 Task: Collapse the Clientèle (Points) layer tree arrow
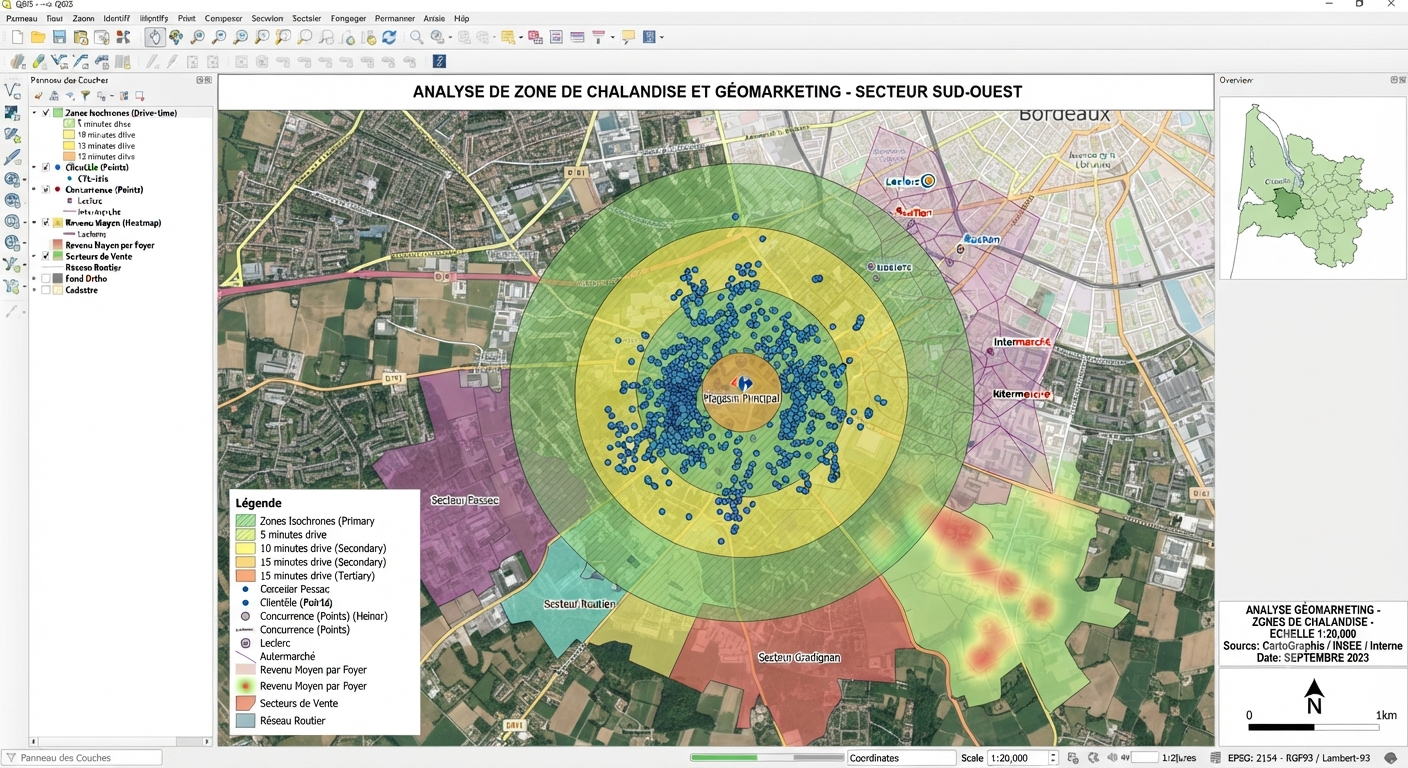tap(34, 167)
